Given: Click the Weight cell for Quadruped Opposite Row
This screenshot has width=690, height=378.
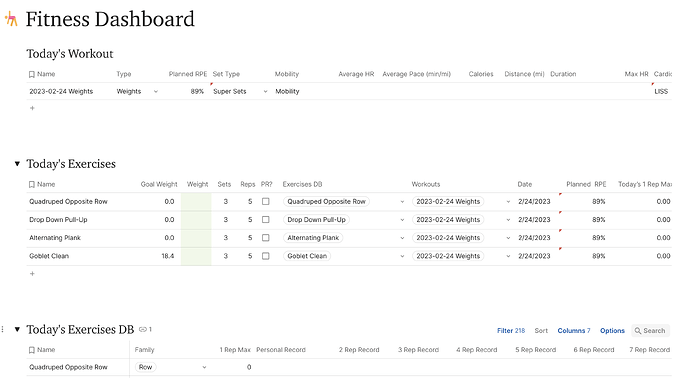Looking at the screenshot, I should point(196,202).
